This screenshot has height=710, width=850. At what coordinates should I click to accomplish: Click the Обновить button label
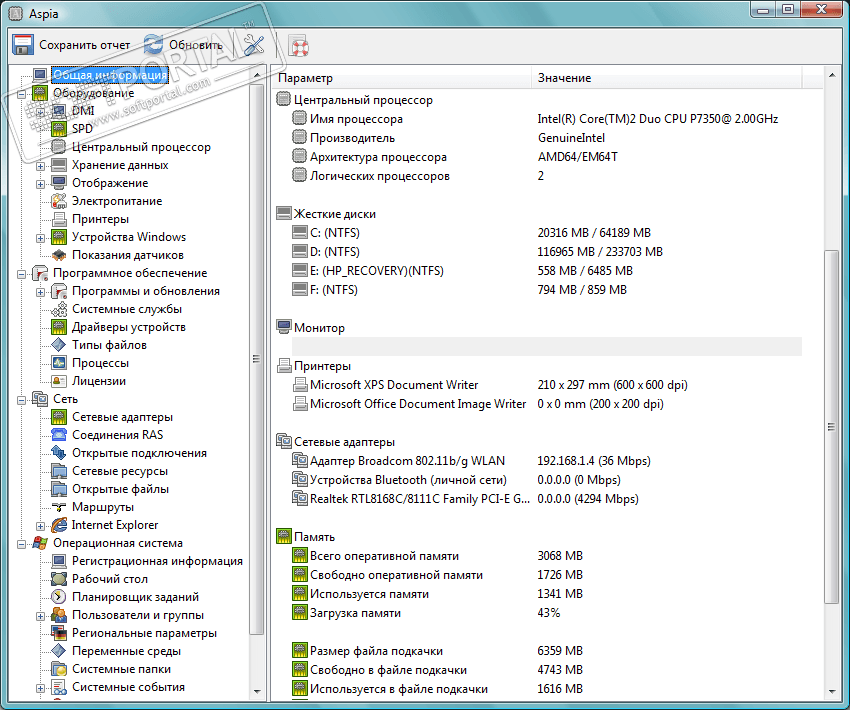pos(196,45)
